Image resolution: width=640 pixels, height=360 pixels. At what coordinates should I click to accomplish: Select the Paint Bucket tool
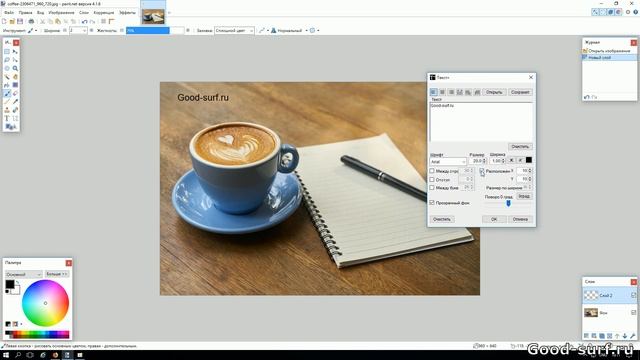coord(7,85)
